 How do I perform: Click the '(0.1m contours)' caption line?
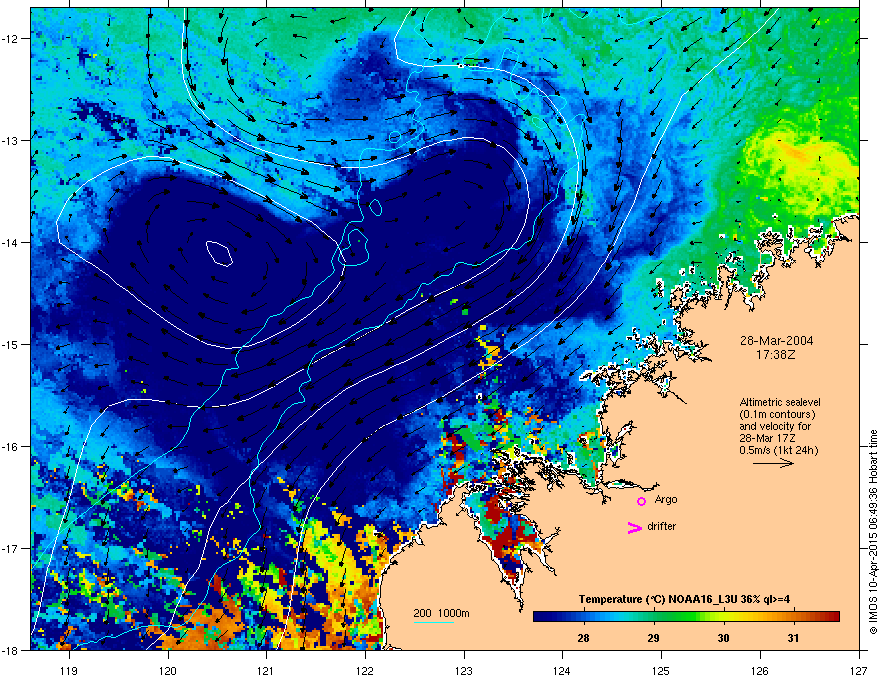(x=777, y=414)
